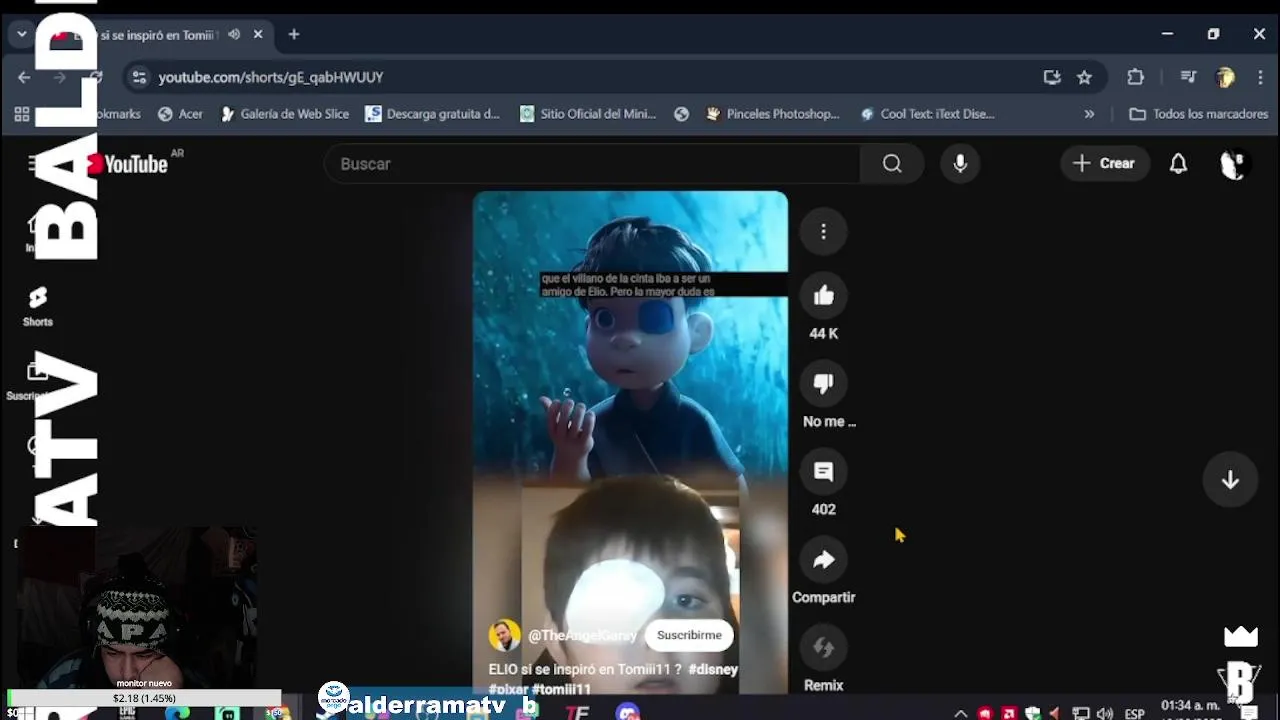Screen dimensions: 1280x720
Task: Open Sitio Oficial del Mini bookmark
Action: [x=588, y=114]
